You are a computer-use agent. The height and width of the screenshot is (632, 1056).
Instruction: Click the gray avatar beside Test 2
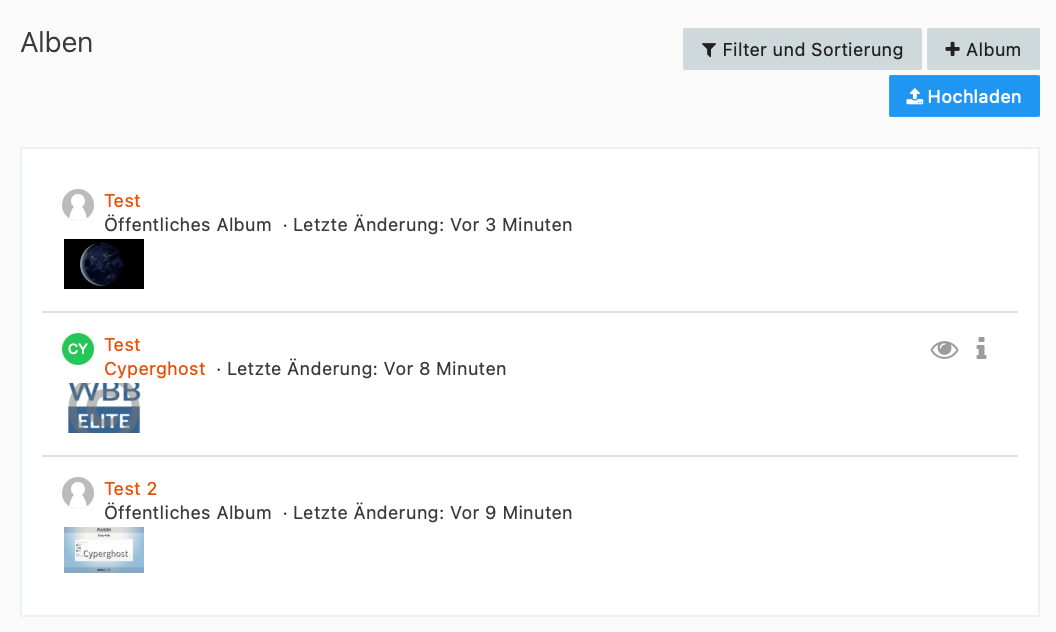(x=78, y=493)
